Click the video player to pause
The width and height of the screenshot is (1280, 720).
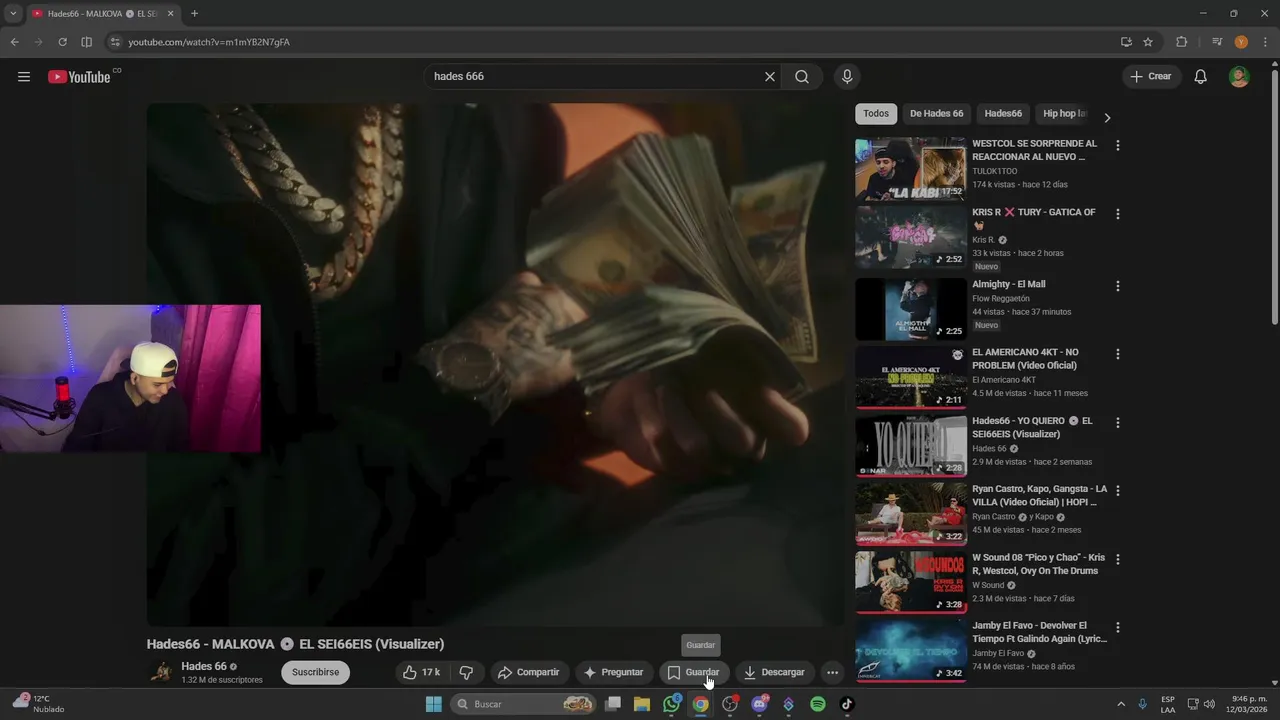(x=496, y=365)
